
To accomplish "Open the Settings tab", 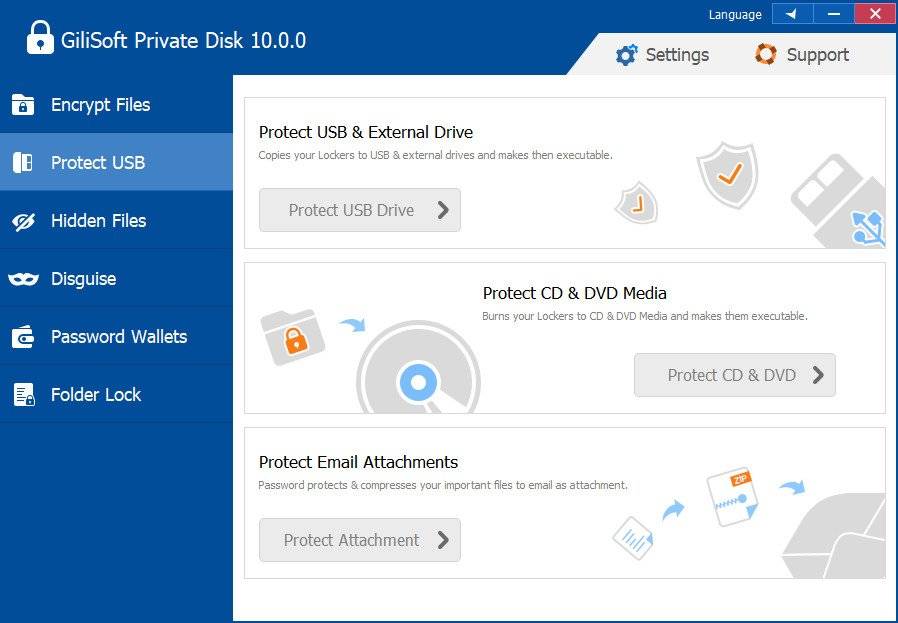I will tap(663, 55).
